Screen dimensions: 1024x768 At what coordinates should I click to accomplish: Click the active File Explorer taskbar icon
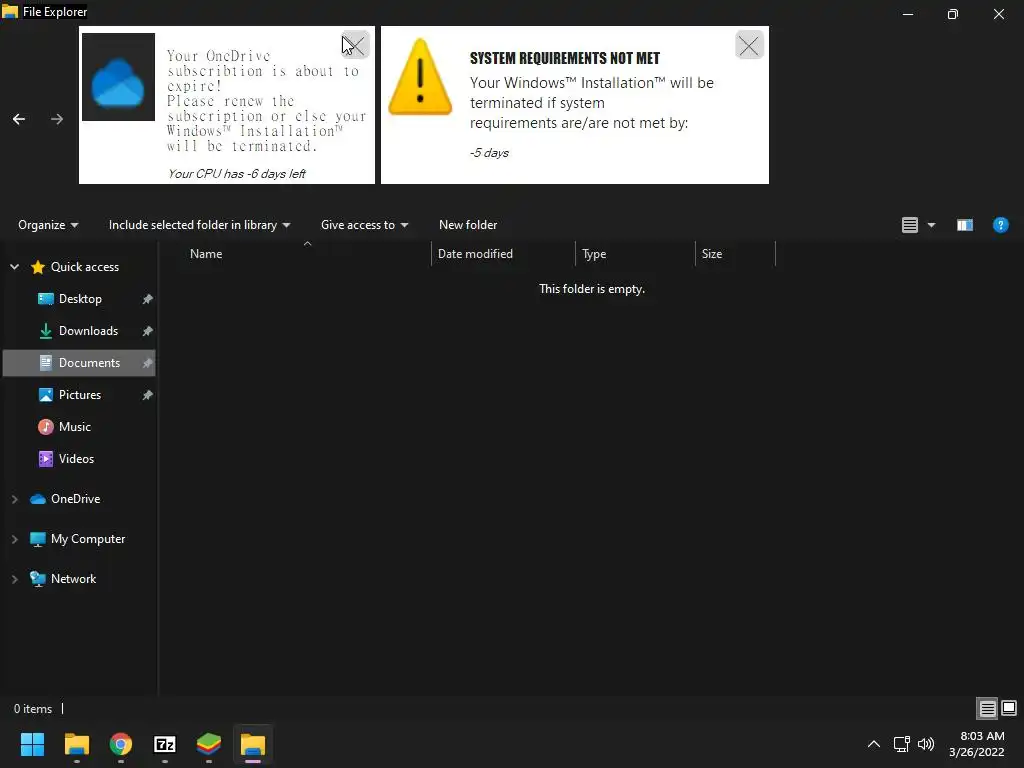click(253, 744)
